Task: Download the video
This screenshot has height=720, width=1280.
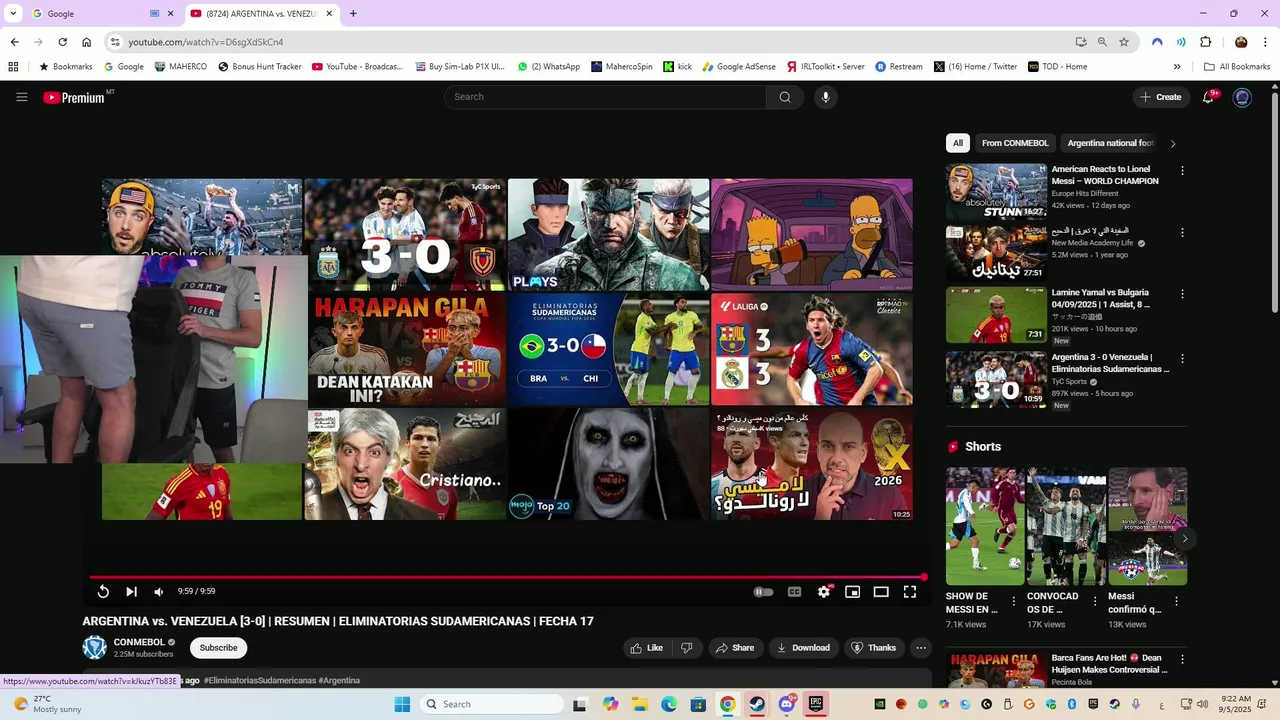Action: 803,648
